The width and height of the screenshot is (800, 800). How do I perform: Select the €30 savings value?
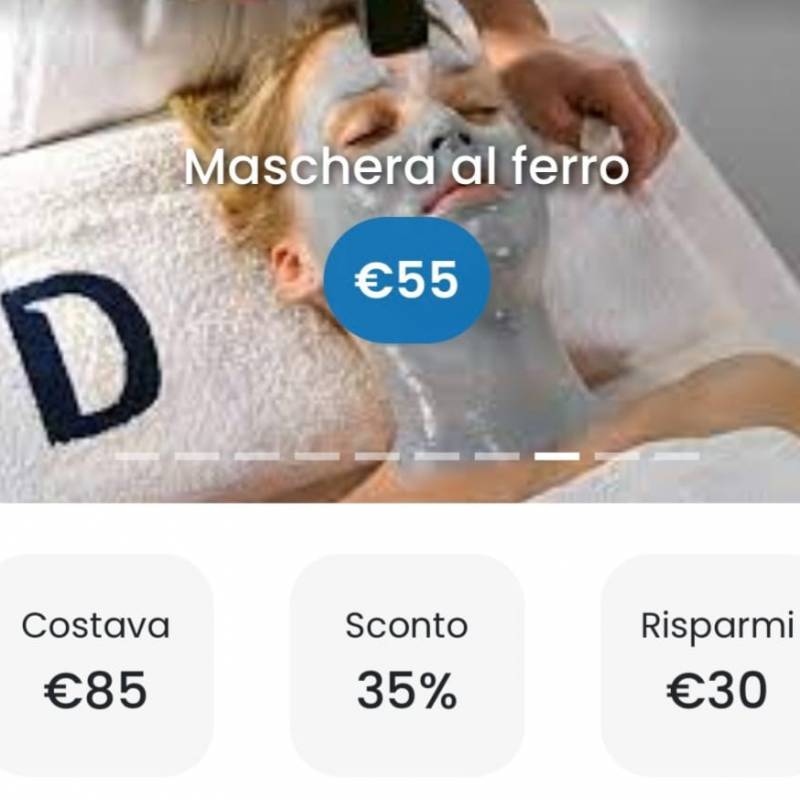pyautogui.click(x=717, y=690)
